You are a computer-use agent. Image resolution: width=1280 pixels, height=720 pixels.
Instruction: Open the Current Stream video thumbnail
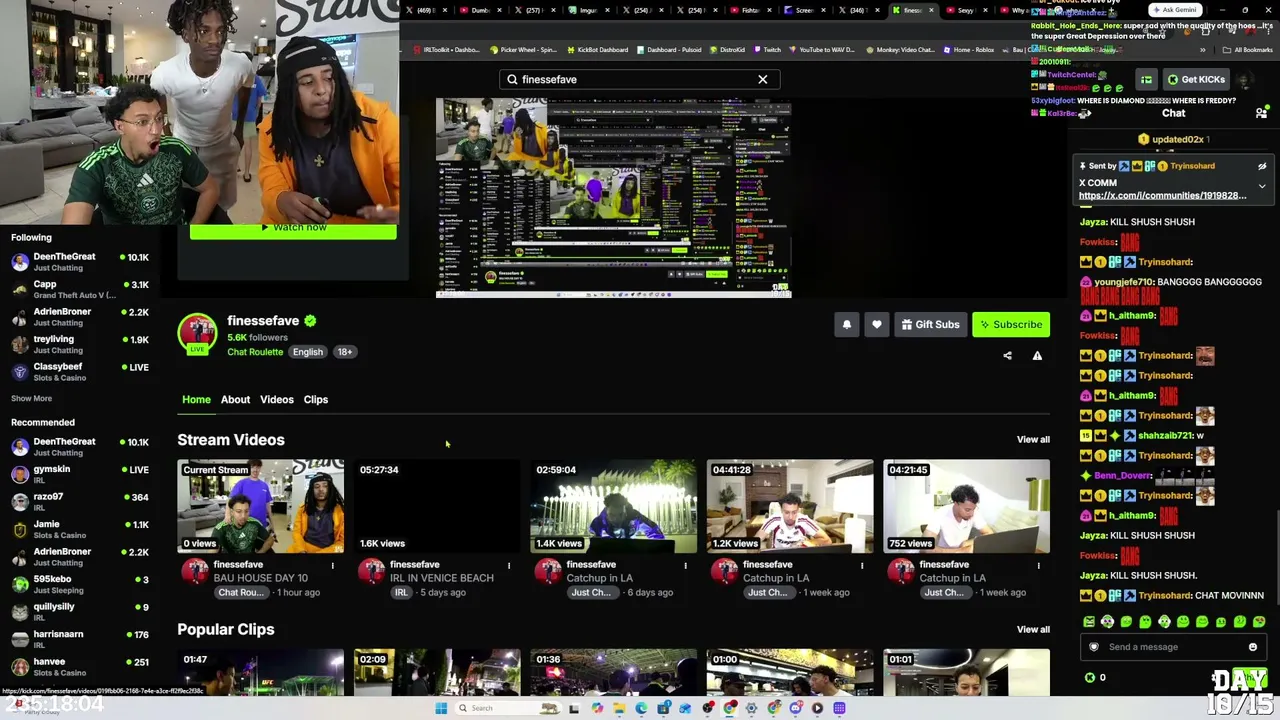[x=261, y=506]
